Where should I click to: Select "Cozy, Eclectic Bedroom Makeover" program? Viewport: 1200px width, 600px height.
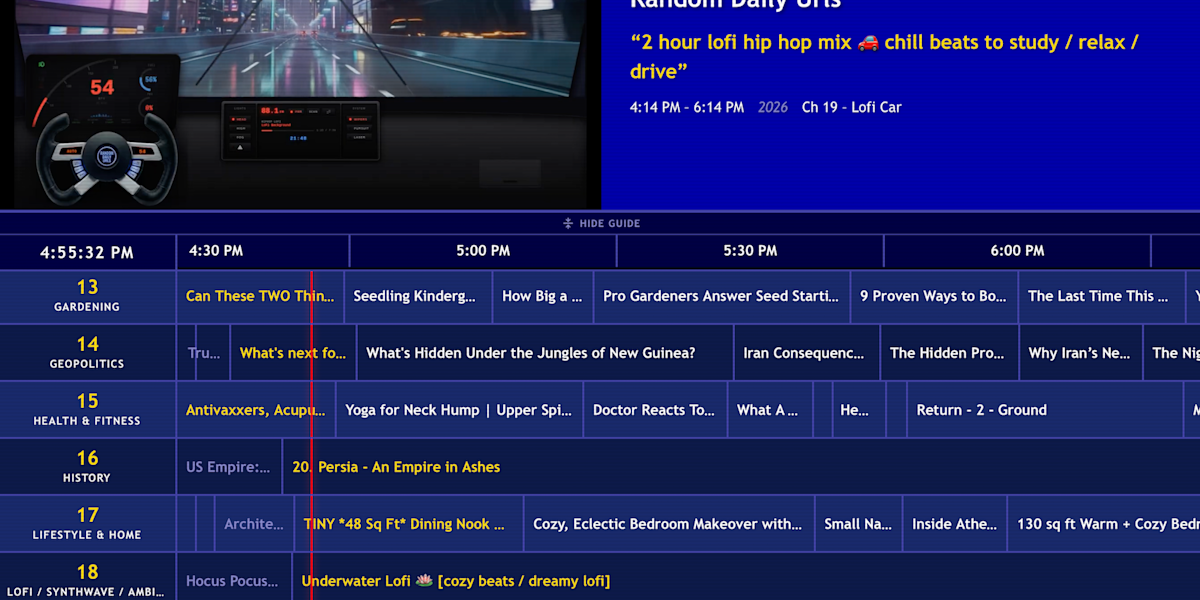(667, 524)
